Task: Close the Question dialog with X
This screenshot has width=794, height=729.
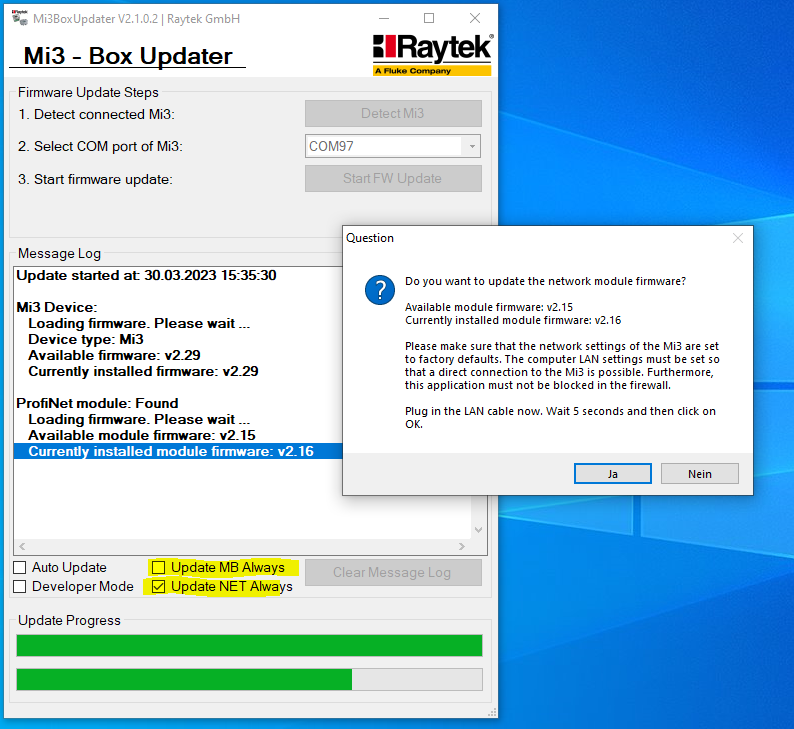Action: pos(738,238)
